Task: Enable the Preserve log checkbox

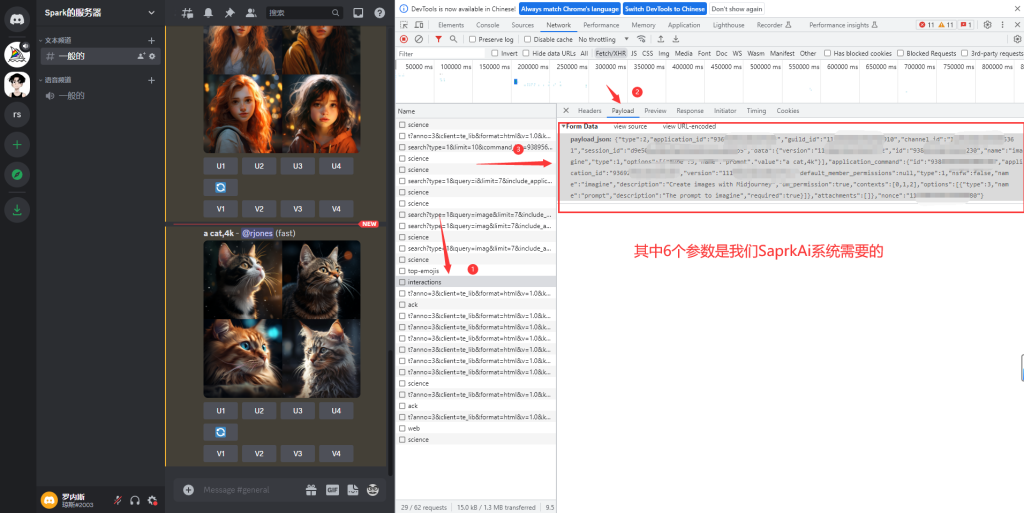Action: [x=472, y=39]
